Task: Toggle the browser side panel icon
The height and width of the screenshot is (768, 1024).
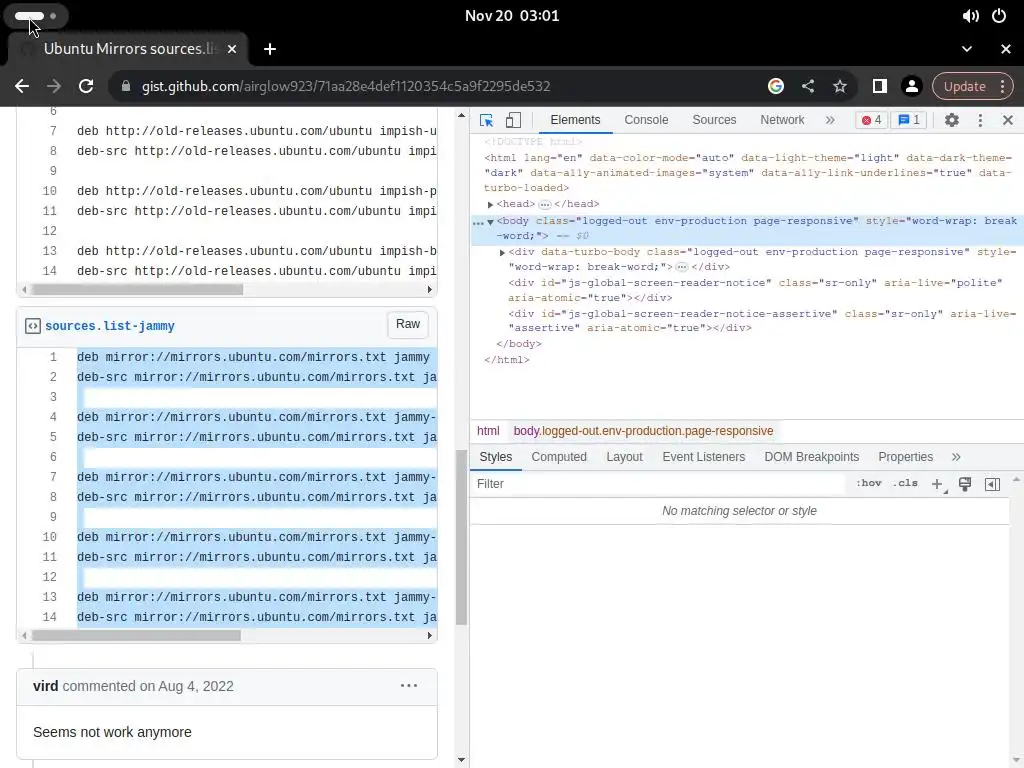Action: point(880,86)
